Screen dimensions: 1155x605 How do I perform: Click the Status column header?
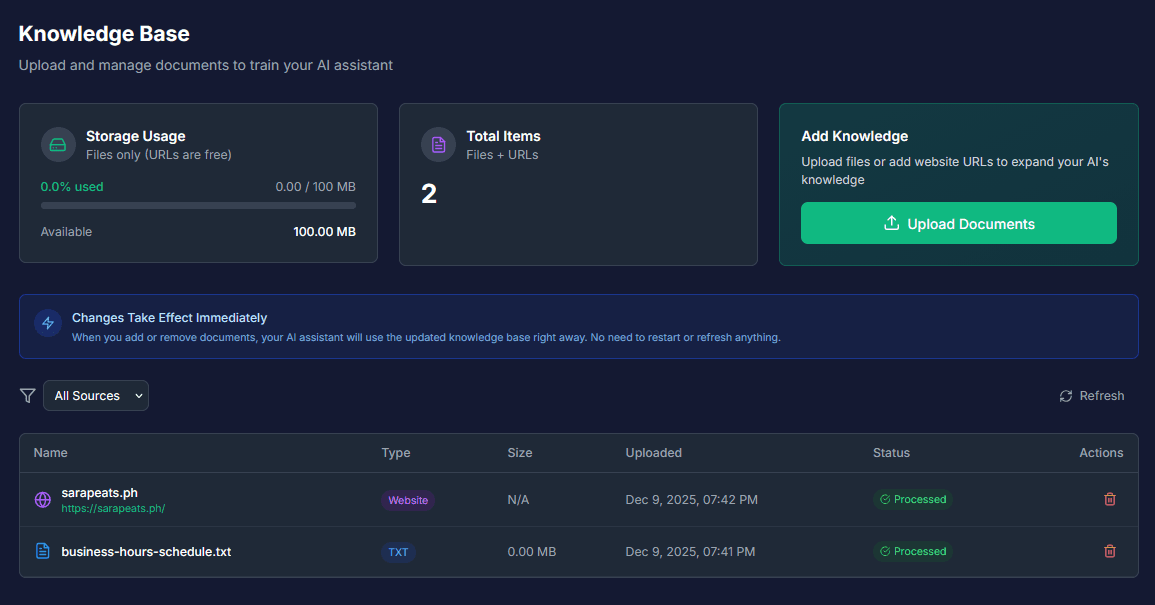pos(891,453)
